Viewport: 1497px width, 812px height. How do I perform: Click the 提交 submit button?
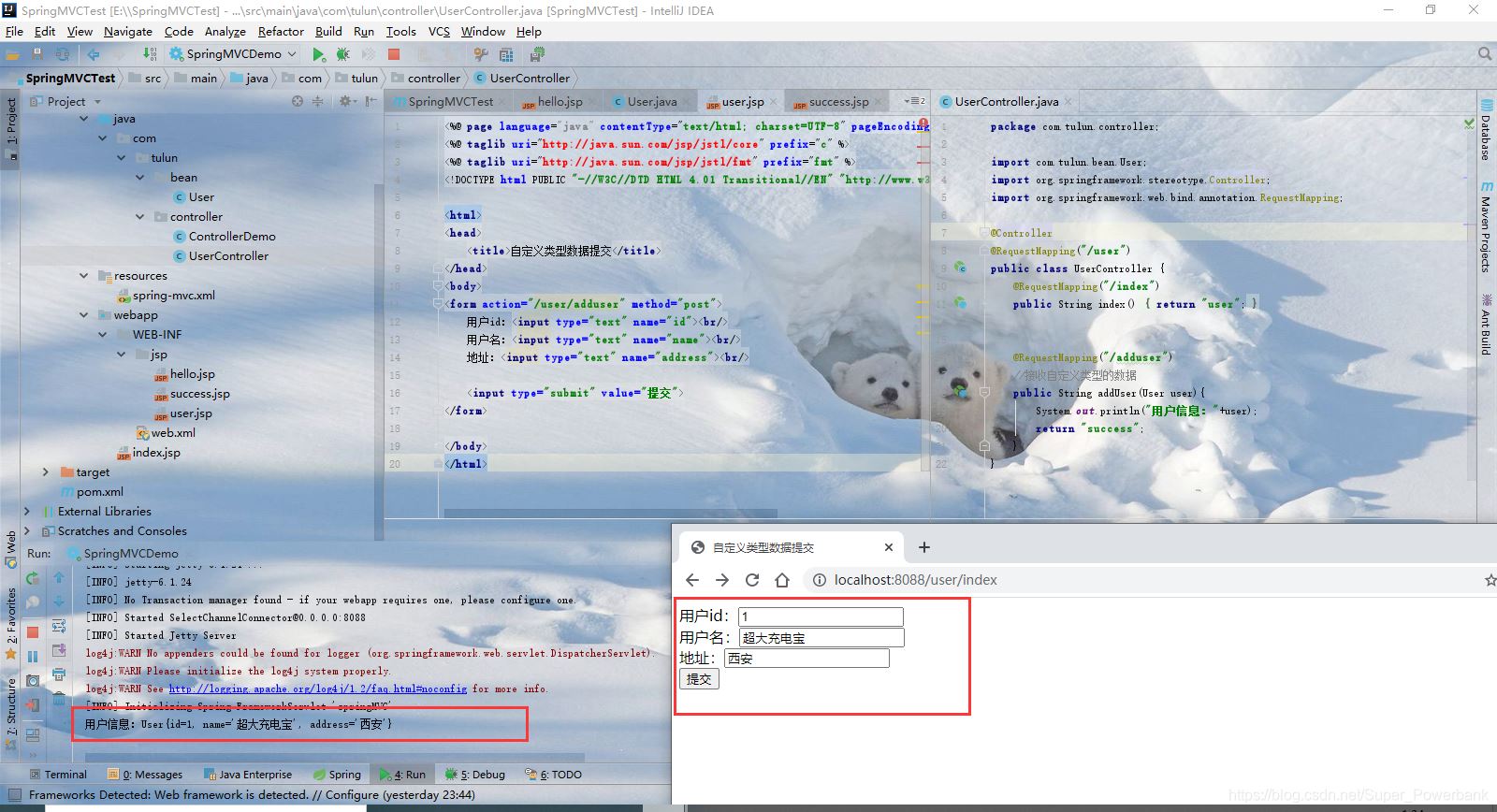coord(699,679)
